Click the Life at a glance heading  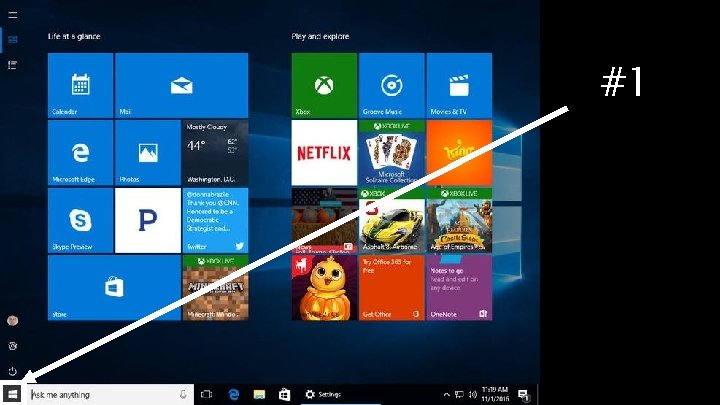click(74, 36)
